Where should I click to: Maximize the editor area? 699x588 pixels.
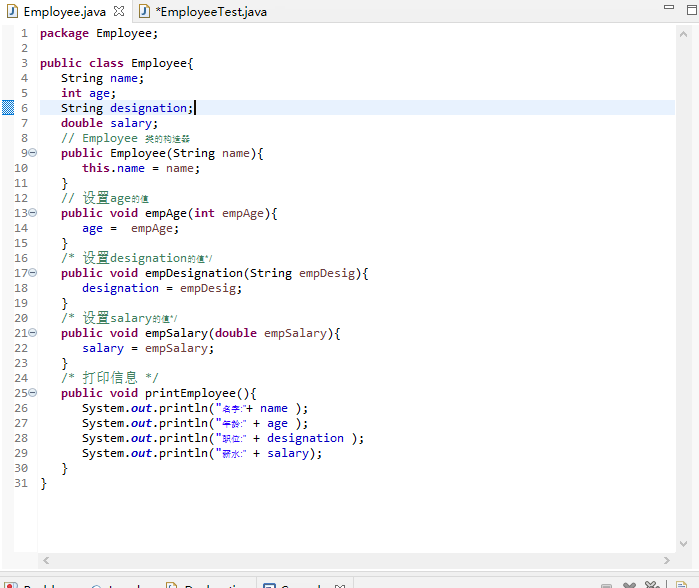pyautogui.click(x=691, y=9)
